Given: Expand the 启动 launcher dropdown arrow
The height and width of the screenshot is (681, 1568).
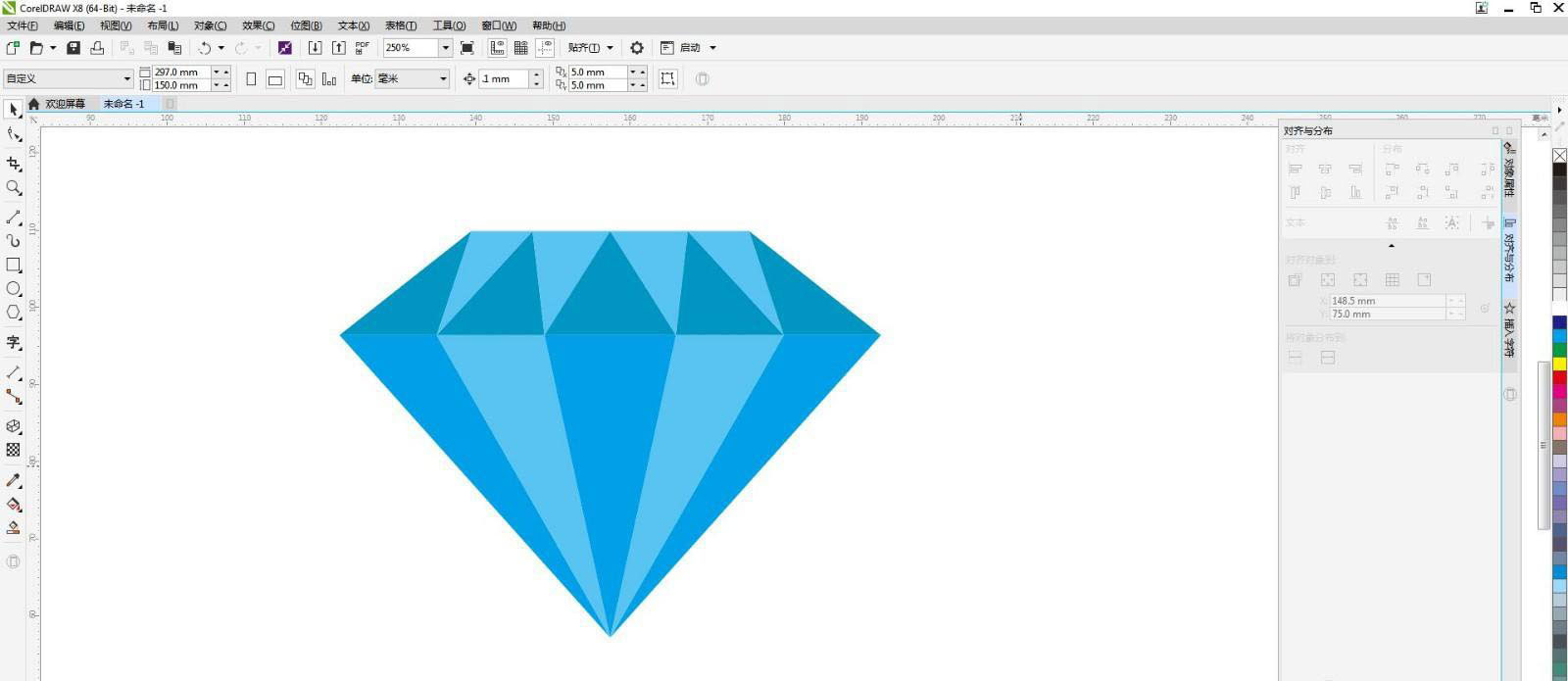Looking at the screenshot, I should coord(712,47).
